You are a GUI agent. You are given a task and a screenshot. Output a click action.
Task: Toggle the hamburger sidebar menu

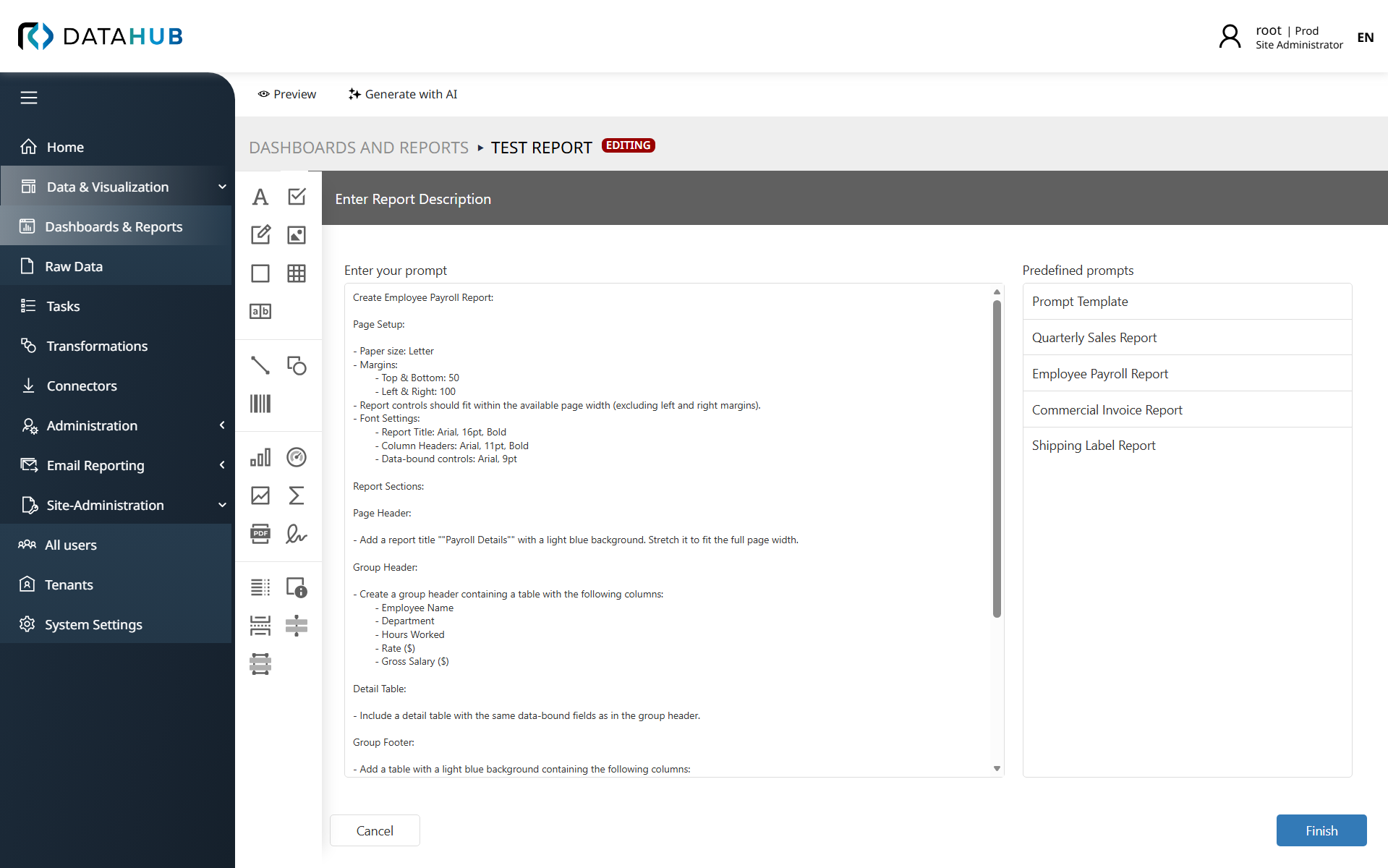pos(29,98)
